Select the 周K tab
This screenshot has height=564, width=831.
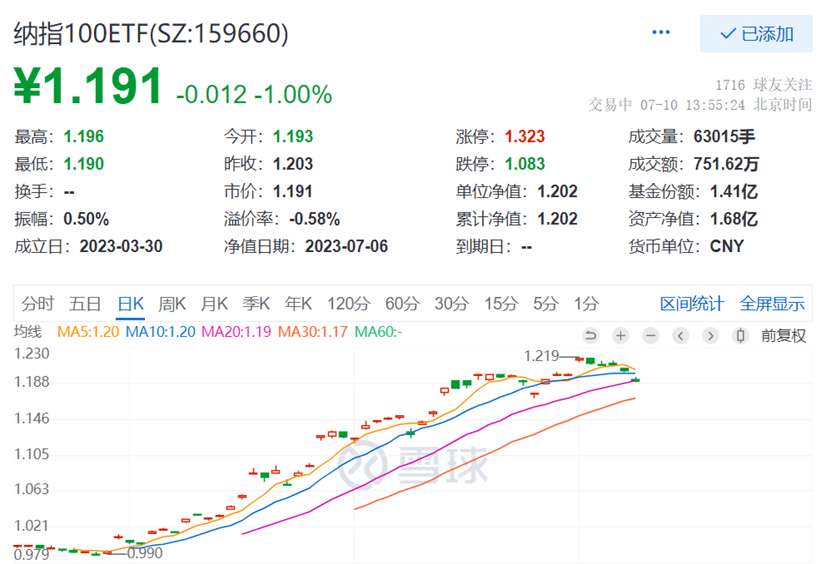(x=172, y=304)
